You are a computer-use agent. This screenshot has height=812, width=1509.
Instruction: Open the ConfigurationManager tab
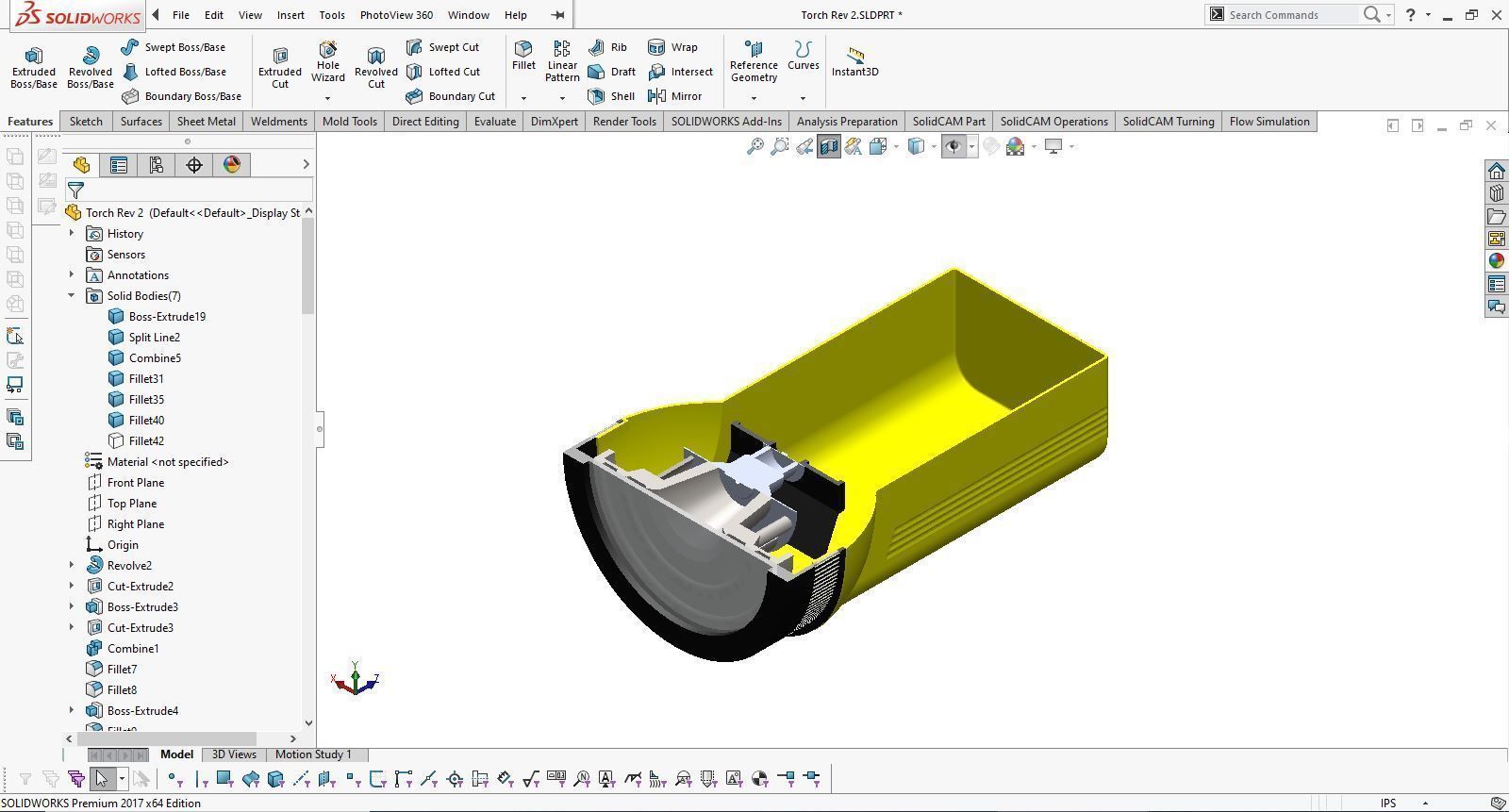(157, 165)
